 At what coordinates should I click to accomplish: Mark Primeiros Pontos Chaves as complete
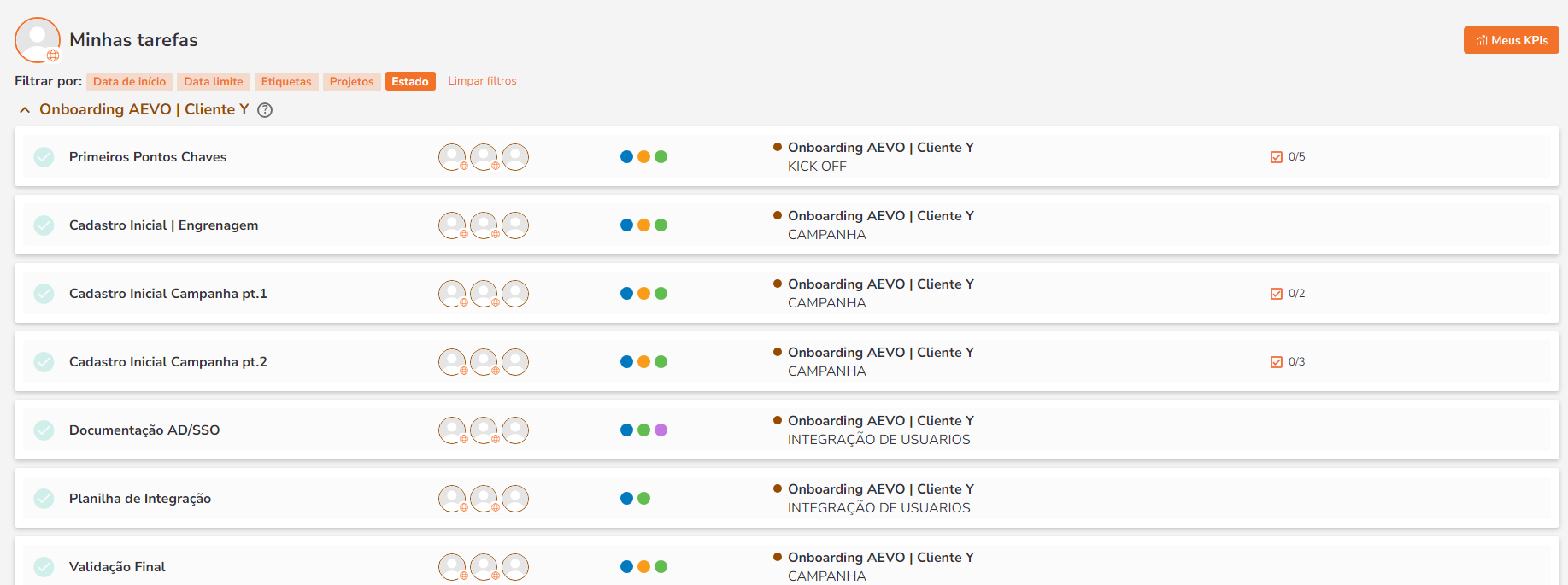44,157
